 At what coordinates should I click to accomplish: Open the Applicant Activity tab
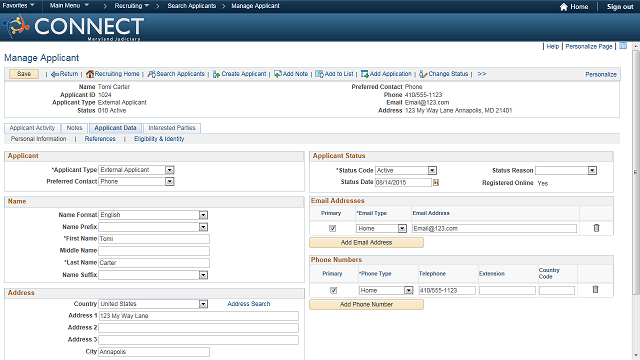pyautogui.click(x=32, y=128)
